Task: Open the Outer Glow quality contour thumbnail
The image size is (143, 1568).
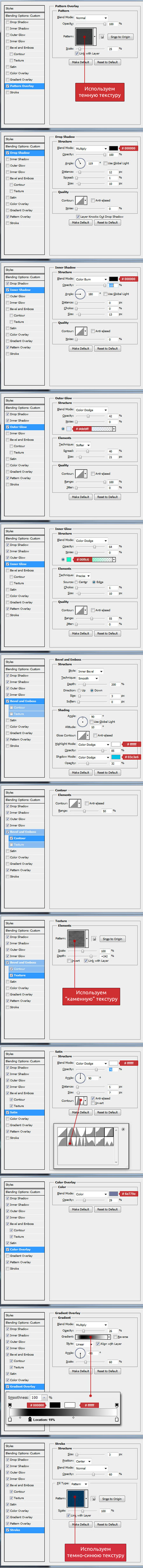Action: point(81,473)
